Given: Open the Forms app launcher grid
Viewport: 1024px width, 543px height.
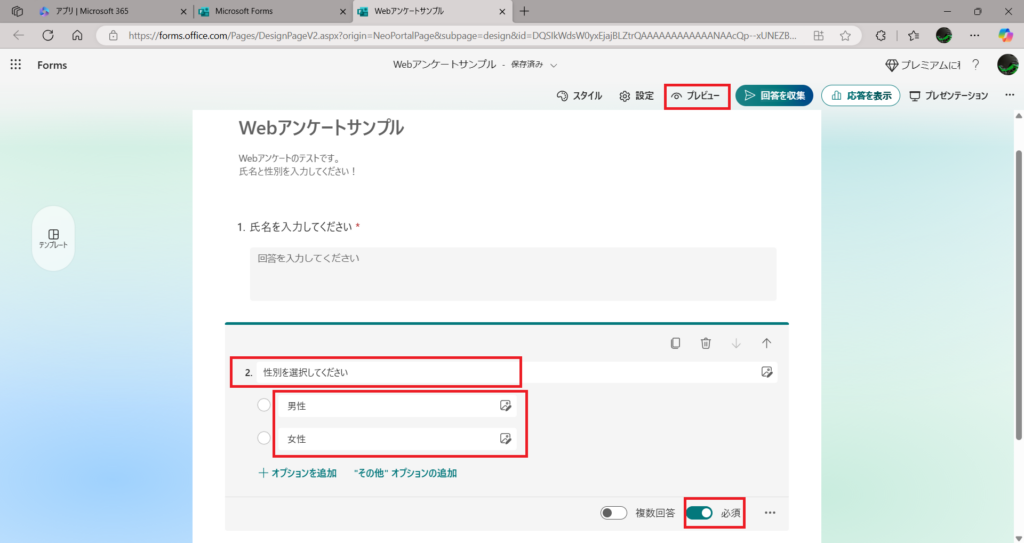Looking at the screenshot, I should 16,65.
